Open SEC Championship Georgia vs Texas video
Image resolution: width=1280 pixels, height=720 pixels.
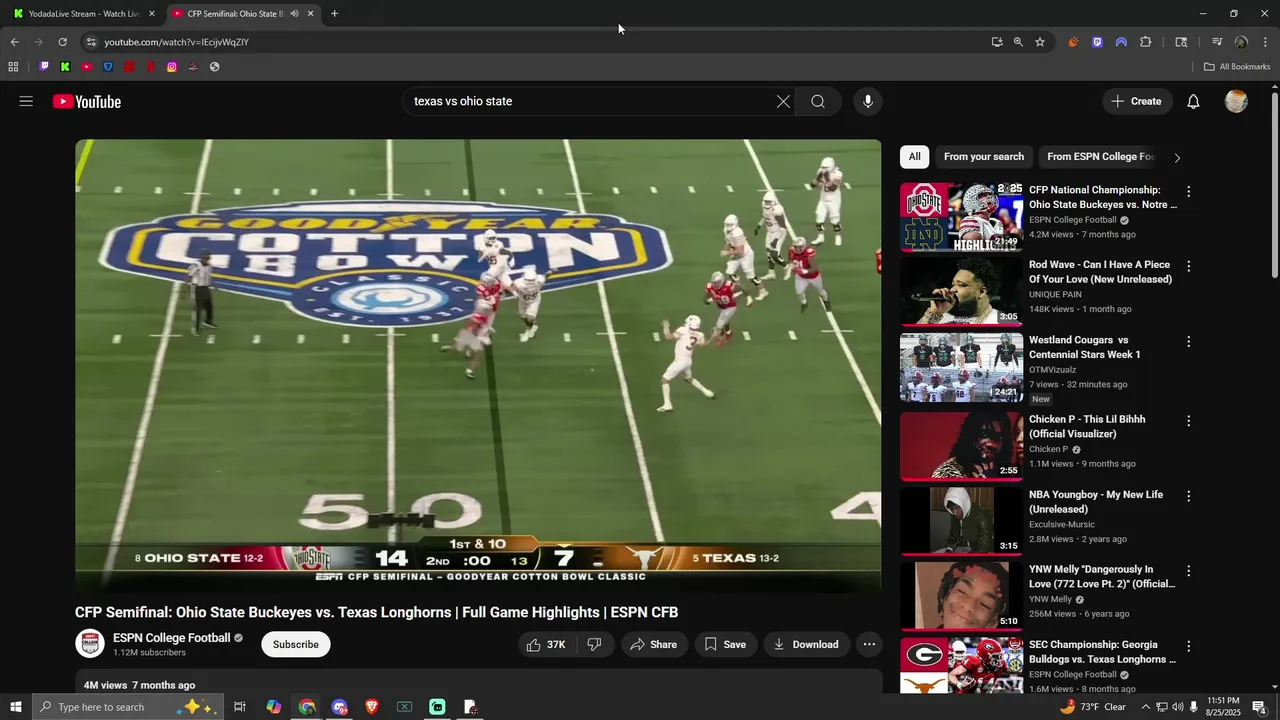961,666
